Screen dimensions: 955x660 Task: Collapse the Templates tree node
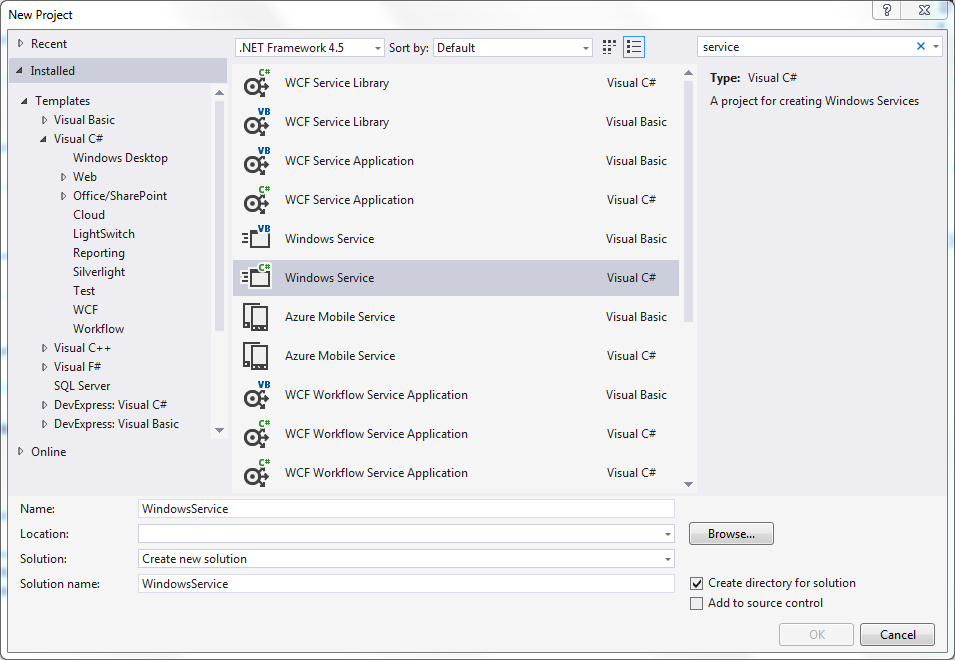point(24,101)
